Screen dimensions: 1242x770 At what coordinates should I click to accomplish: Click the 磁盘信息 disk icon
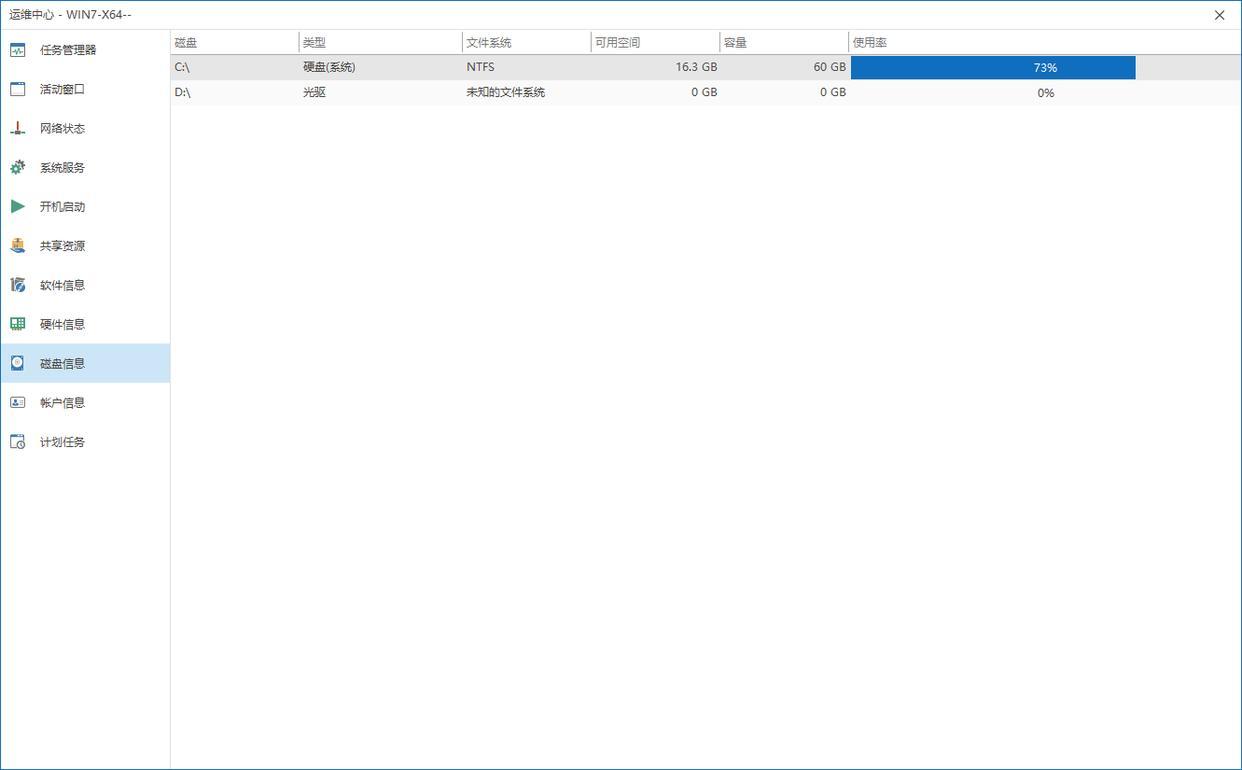pos(17,363)
